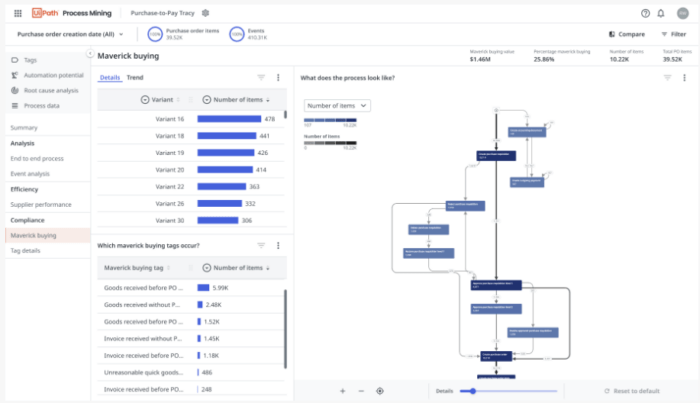Select the Variant 20 row

click(x=191, y=170)
